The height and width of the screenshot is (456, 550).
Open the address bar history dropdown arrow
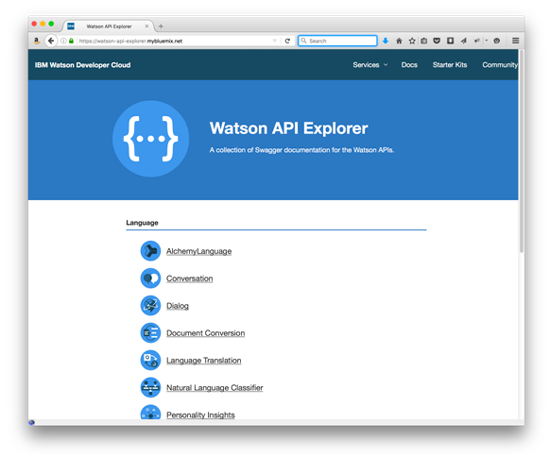point(275,41)
